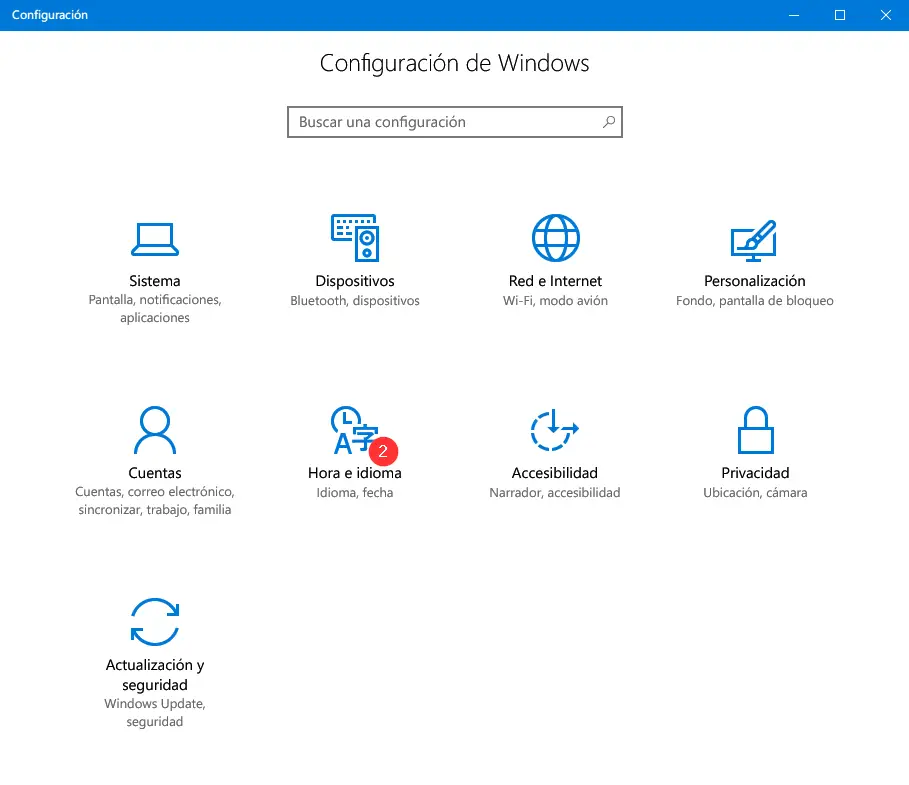Click 'Wi-Fi, modo avión' description text

click(555, 301)
